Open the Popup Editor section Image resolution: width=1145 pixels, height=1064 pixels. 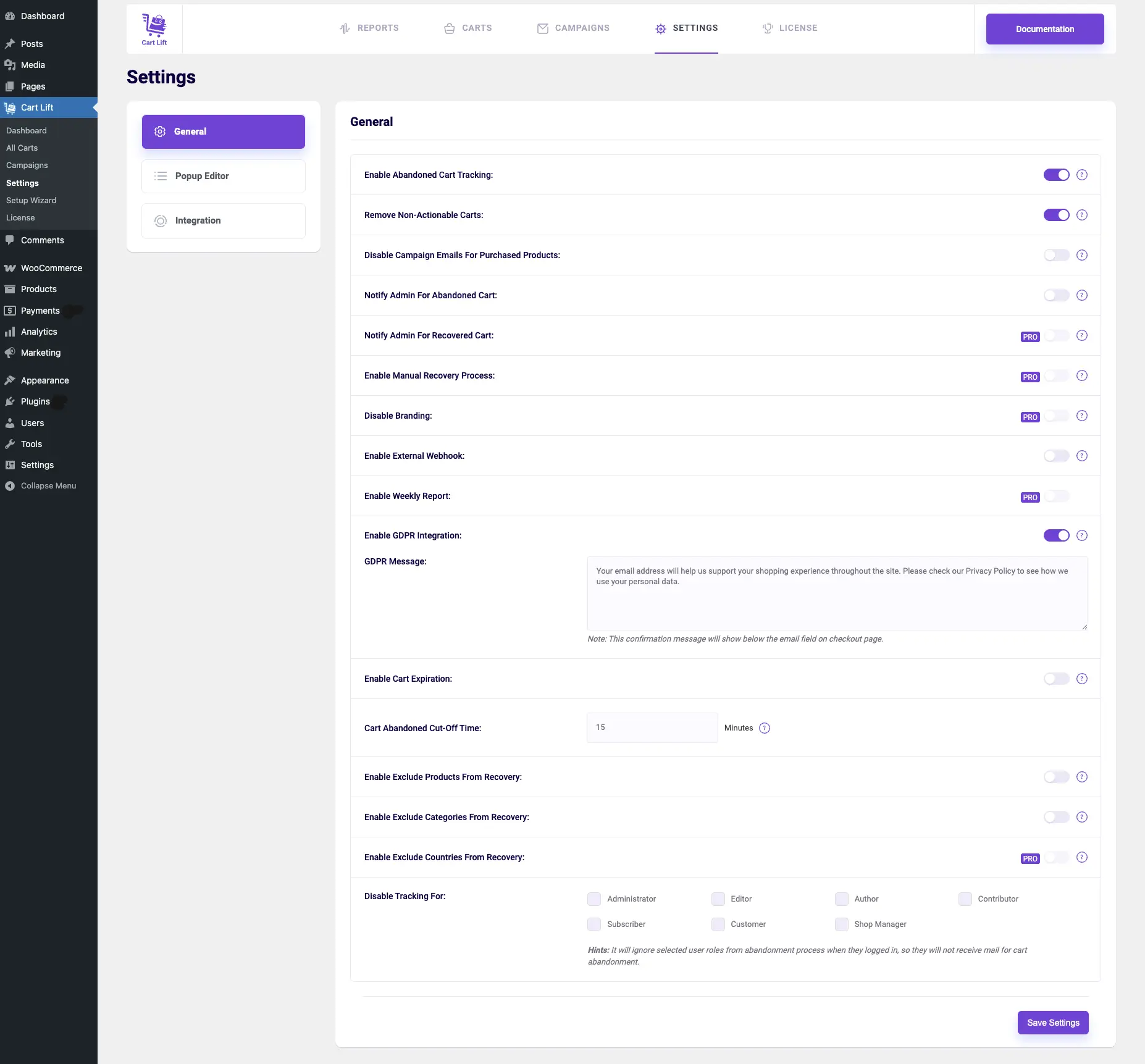point(224,176)
